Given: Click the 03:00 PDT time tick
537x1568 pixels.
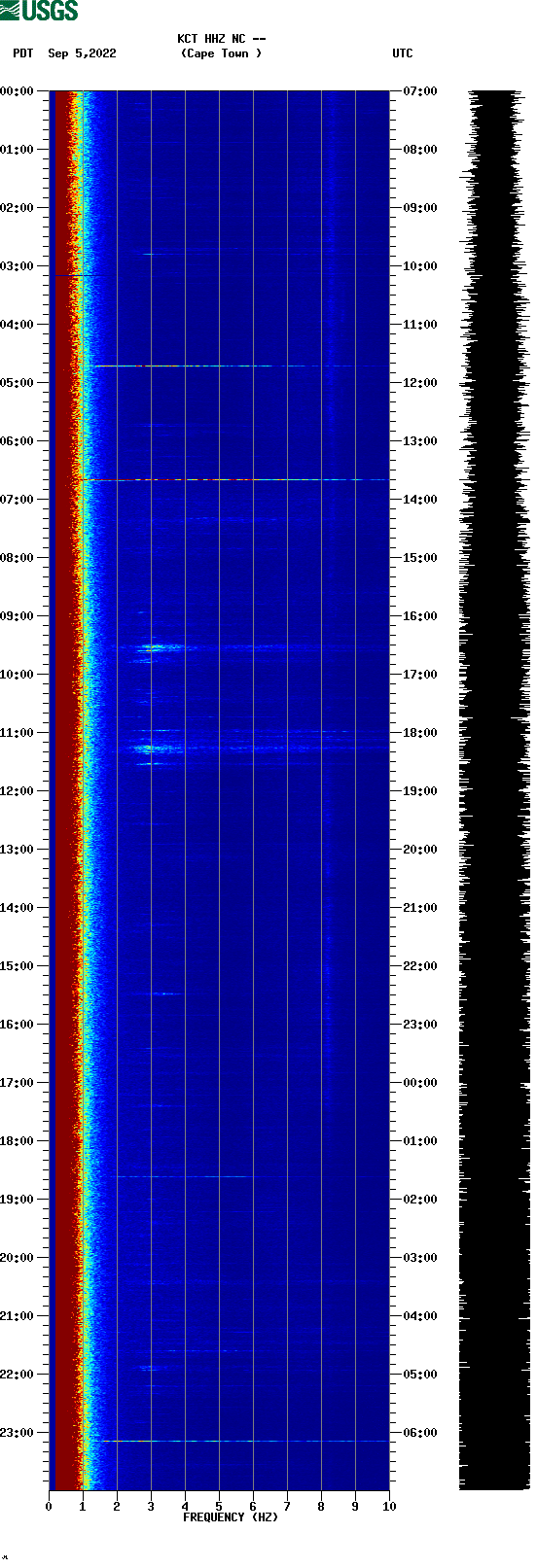Looking at the screenshot, I should tap(18, 266).
